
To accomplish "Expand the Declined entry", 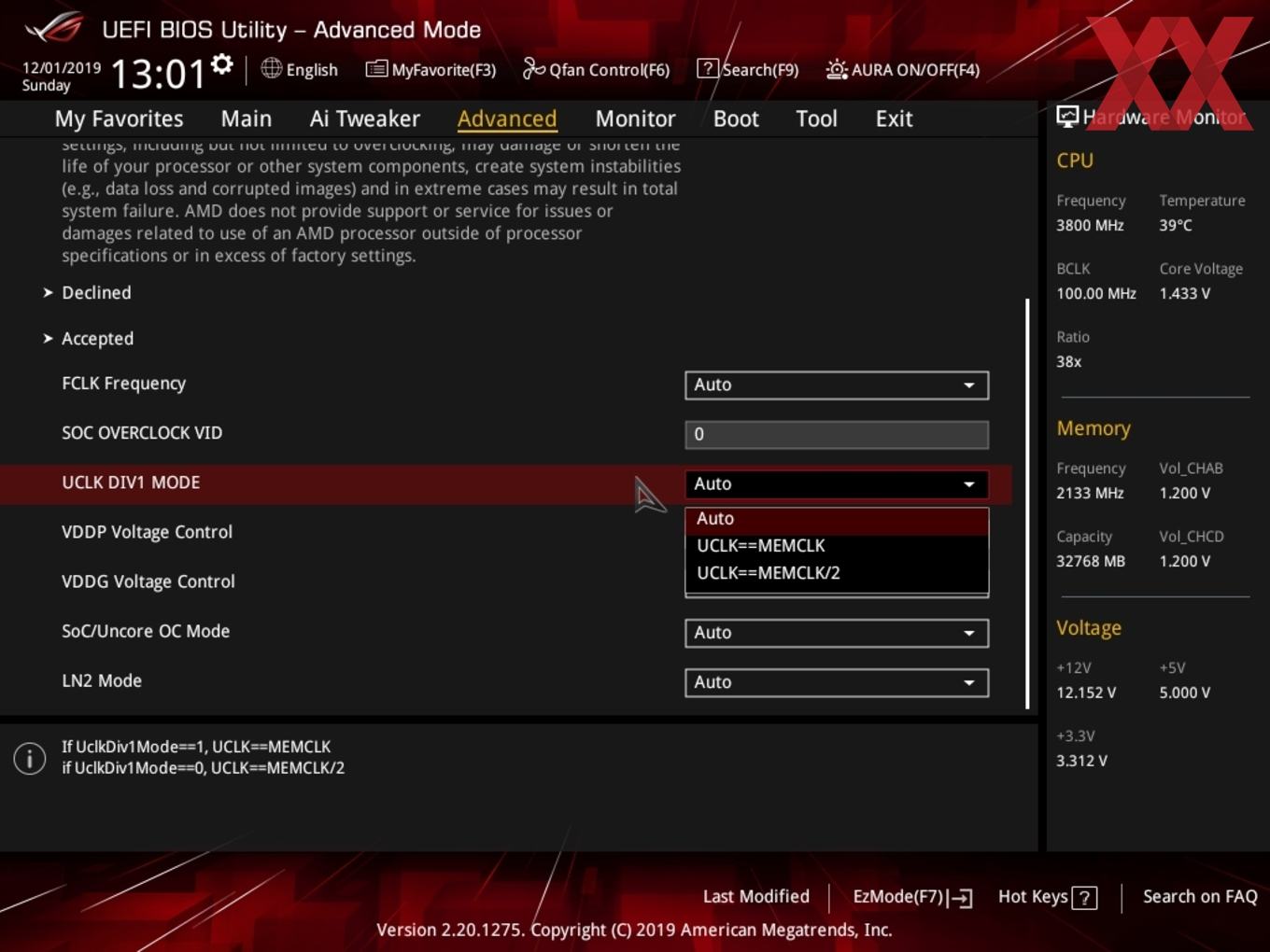I will point(96,293).
